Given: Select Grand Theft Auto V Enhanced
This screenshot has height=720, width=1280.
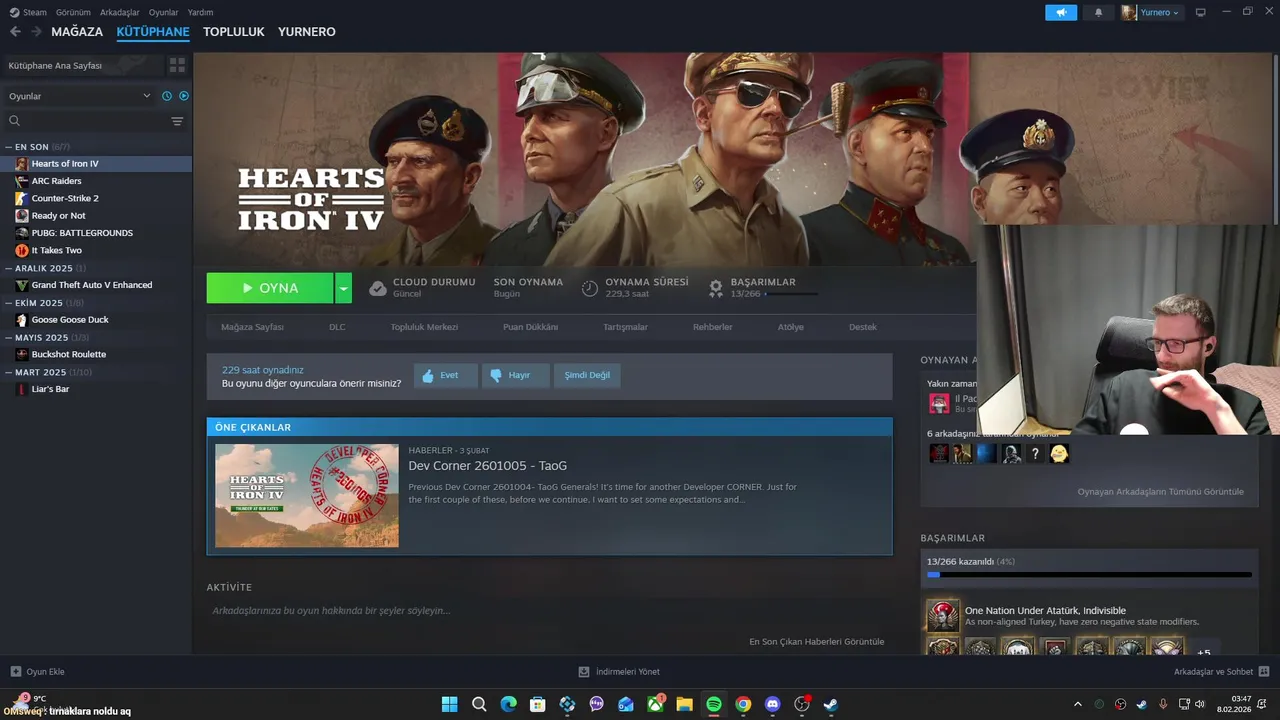Looking at the screenshot, I should (96, 285).
